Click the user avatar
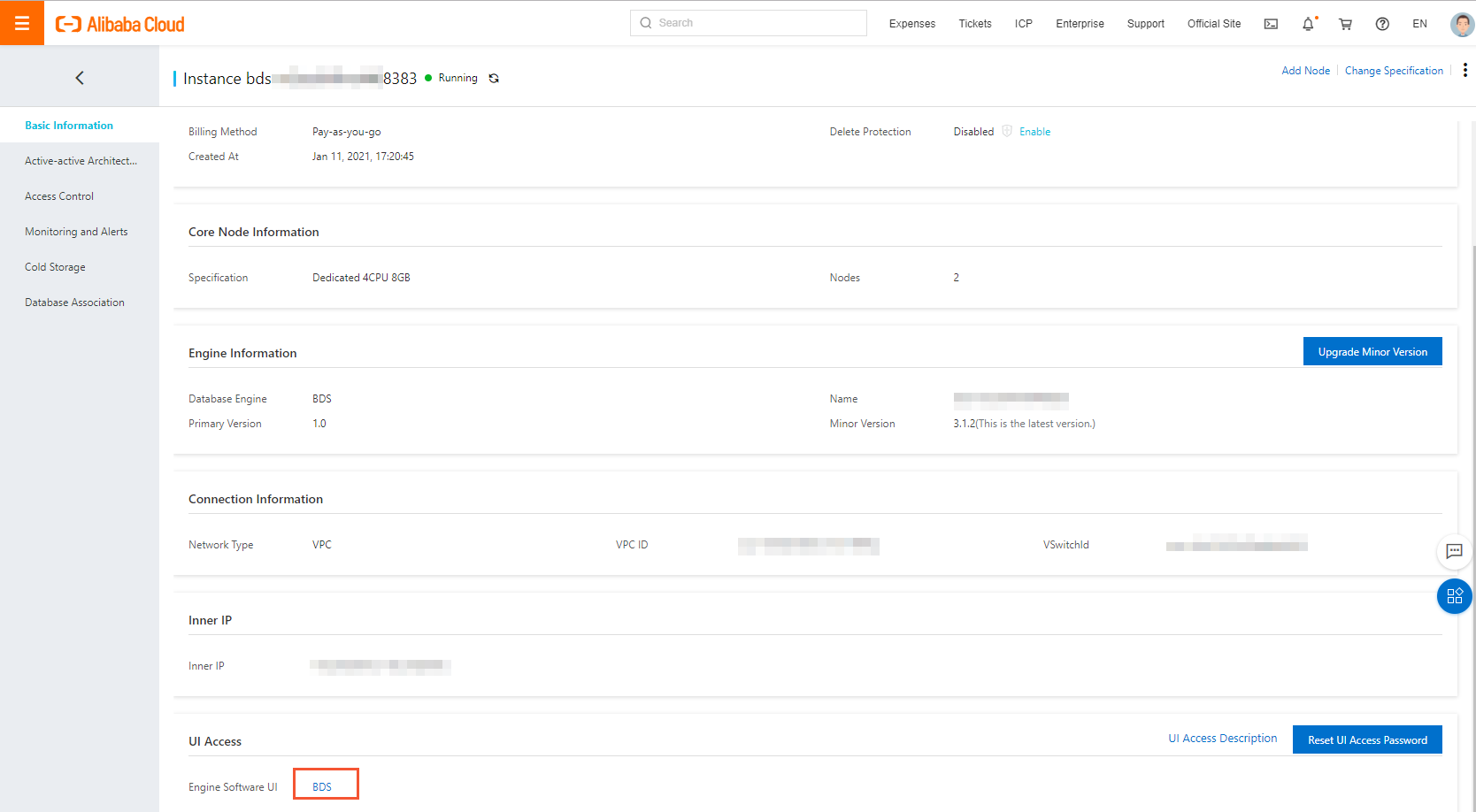Image resolution: width=1476 pixels, height=812 pixels. point(1462,24)
